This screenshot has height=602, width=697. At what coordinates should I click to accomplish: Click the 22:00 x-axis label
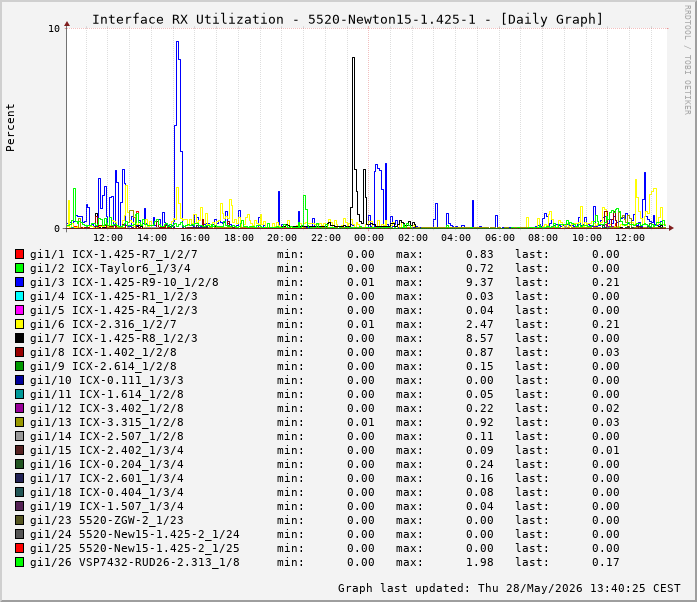[325, 237]
